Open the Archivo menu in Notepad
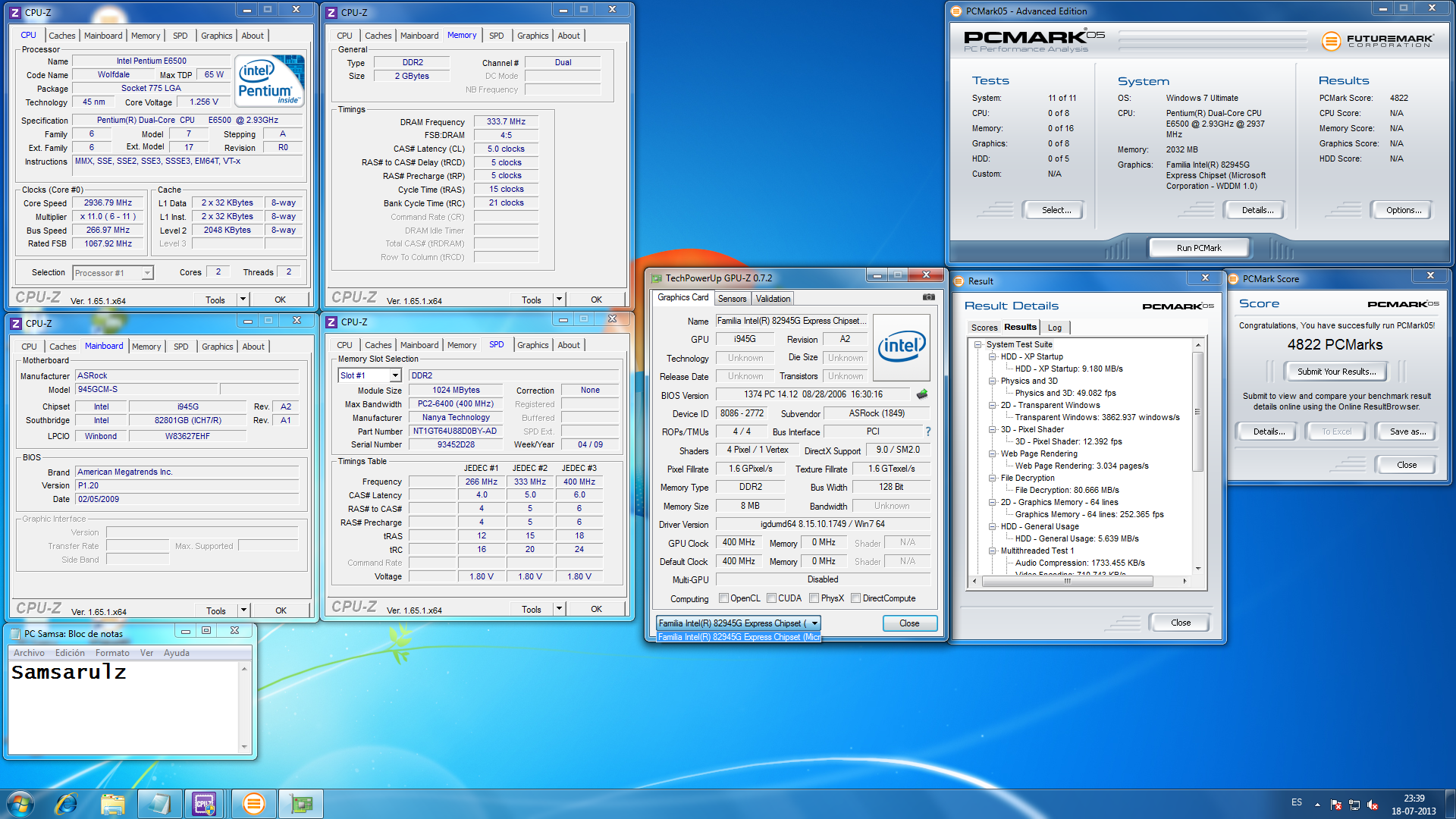 point(29,653)
